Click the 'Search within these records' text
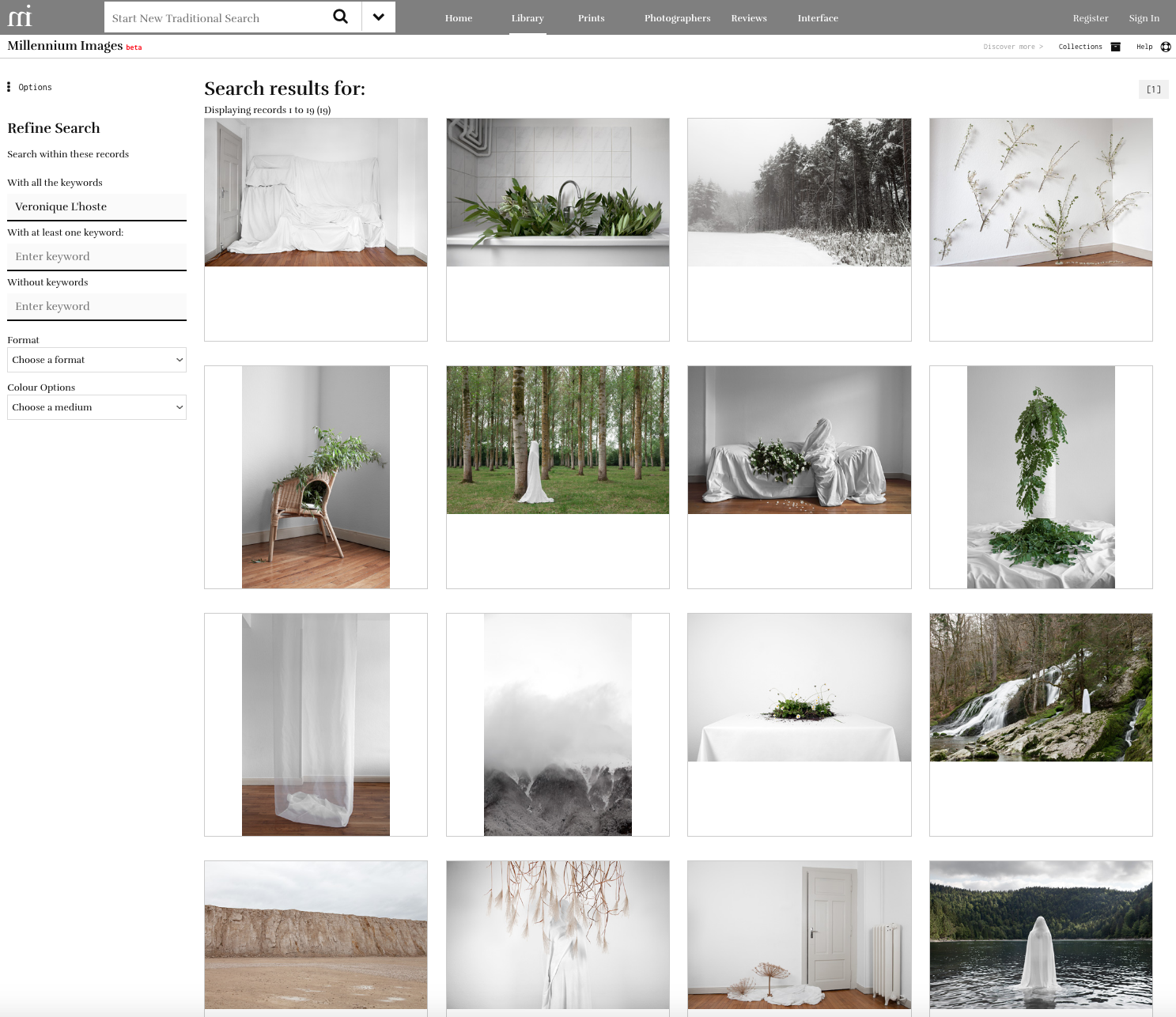The width and height of the screenshot is (1176, 1017). click(x=68, y=154)
